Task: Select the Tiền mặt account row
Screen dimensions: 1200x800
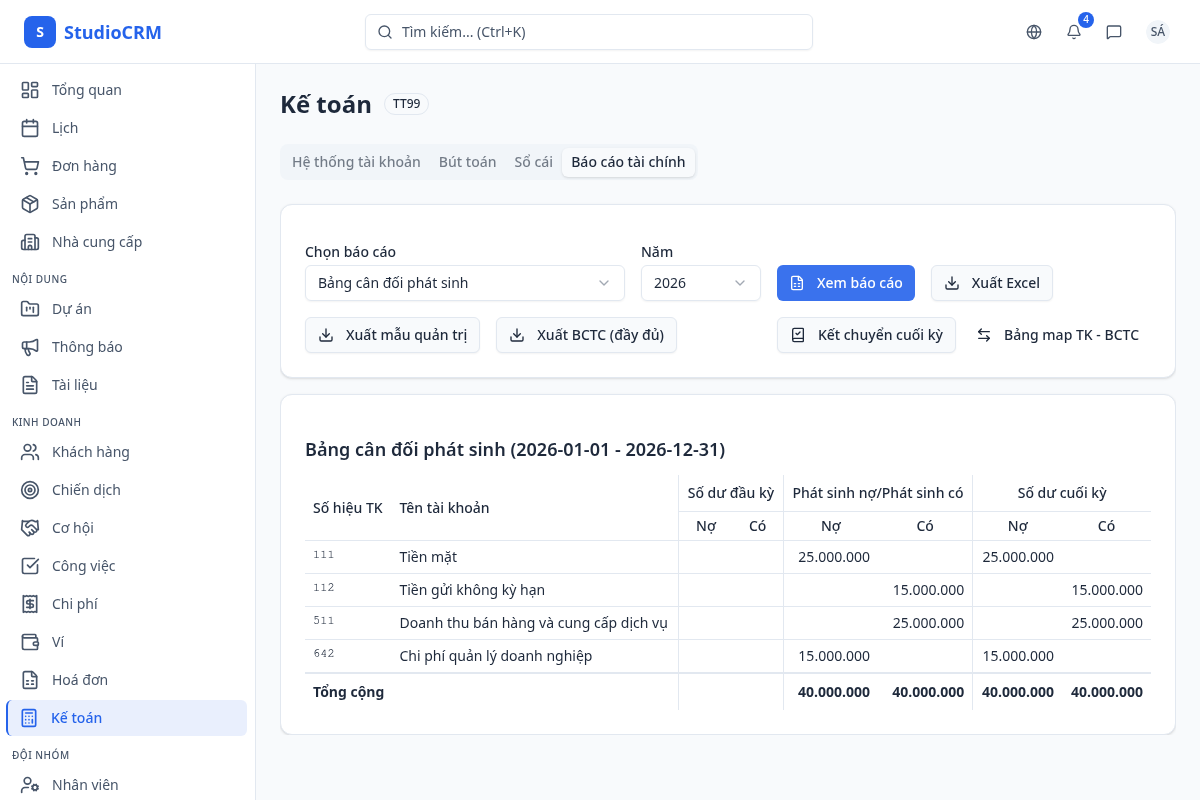Action: coord(428,557)
